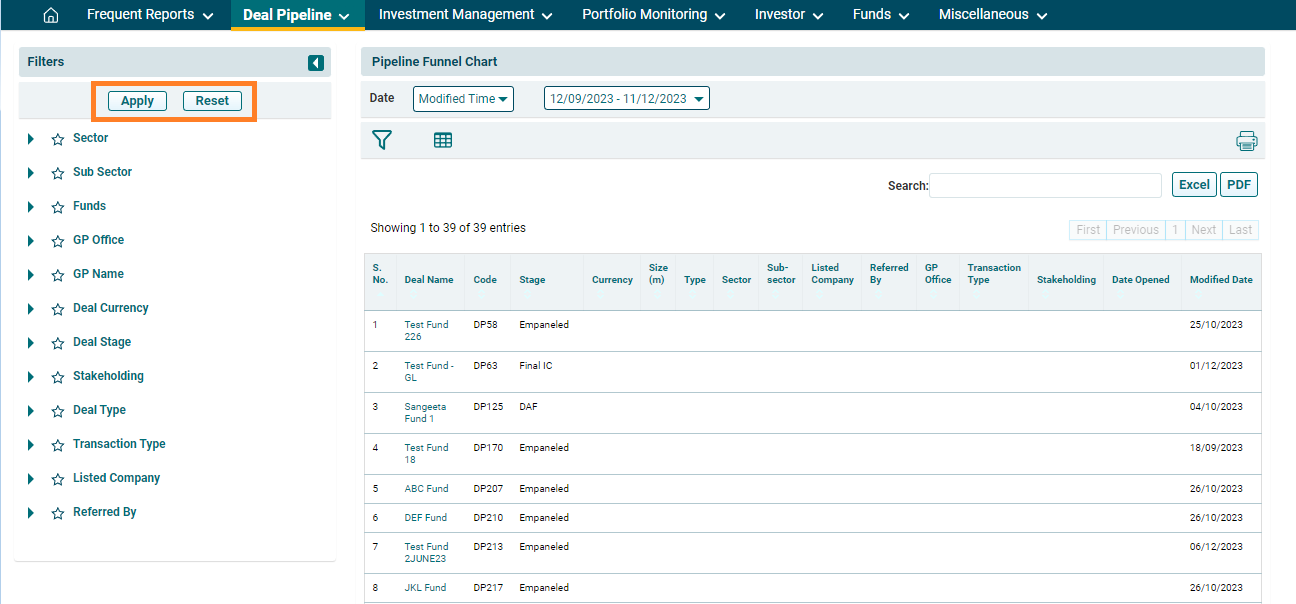The height and width of the screenshot is (604, 1296).
Task: Favorite the GP Office filter star
Action: (x=58, y=241)
